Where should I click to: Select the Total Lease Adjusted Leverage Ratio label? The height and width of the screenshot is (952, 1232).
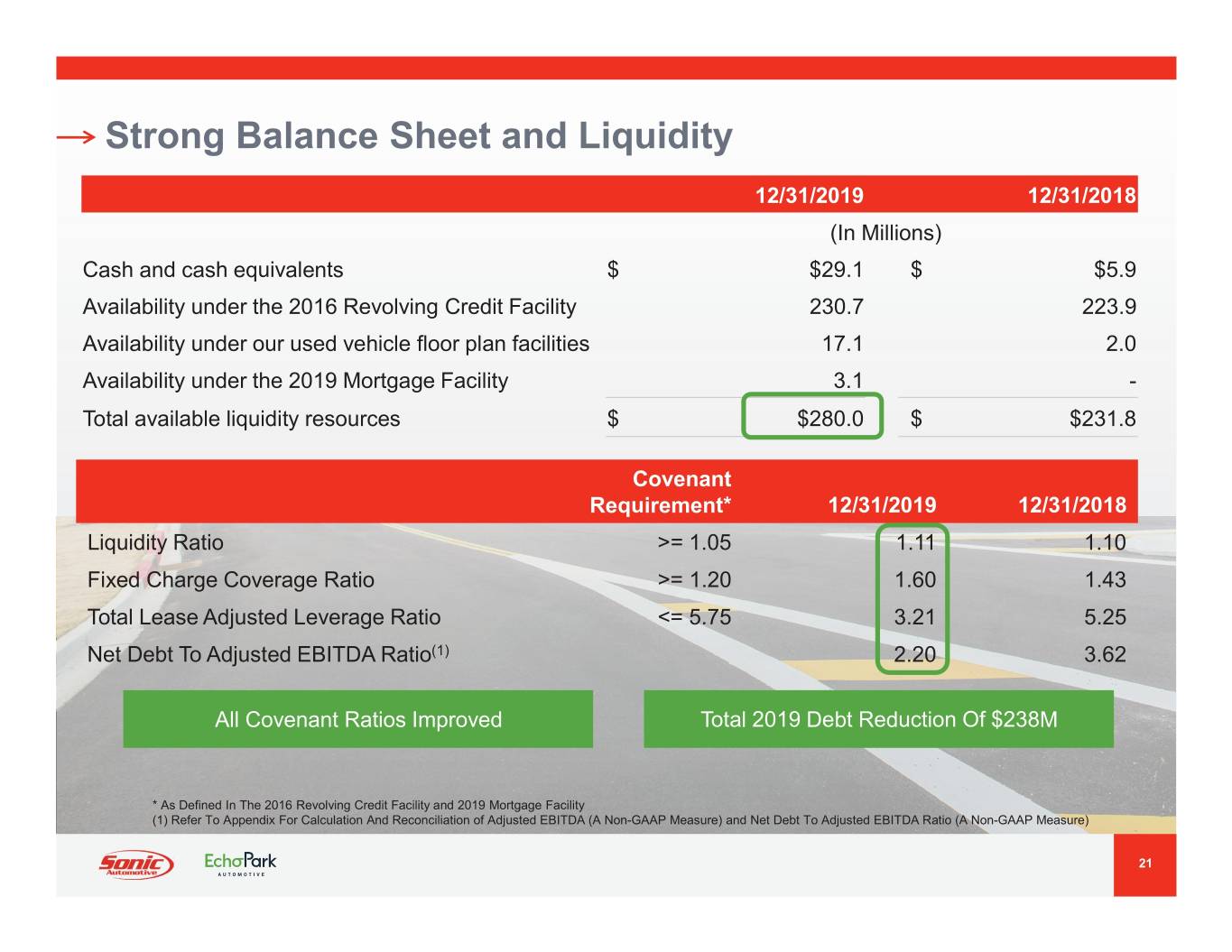264,617
